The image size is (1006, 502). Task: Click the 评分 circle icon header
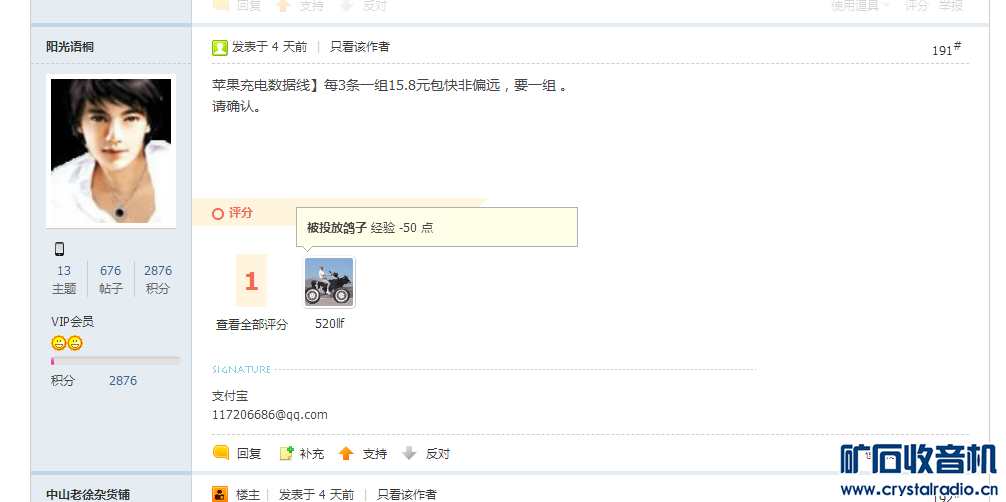point(218,213)
